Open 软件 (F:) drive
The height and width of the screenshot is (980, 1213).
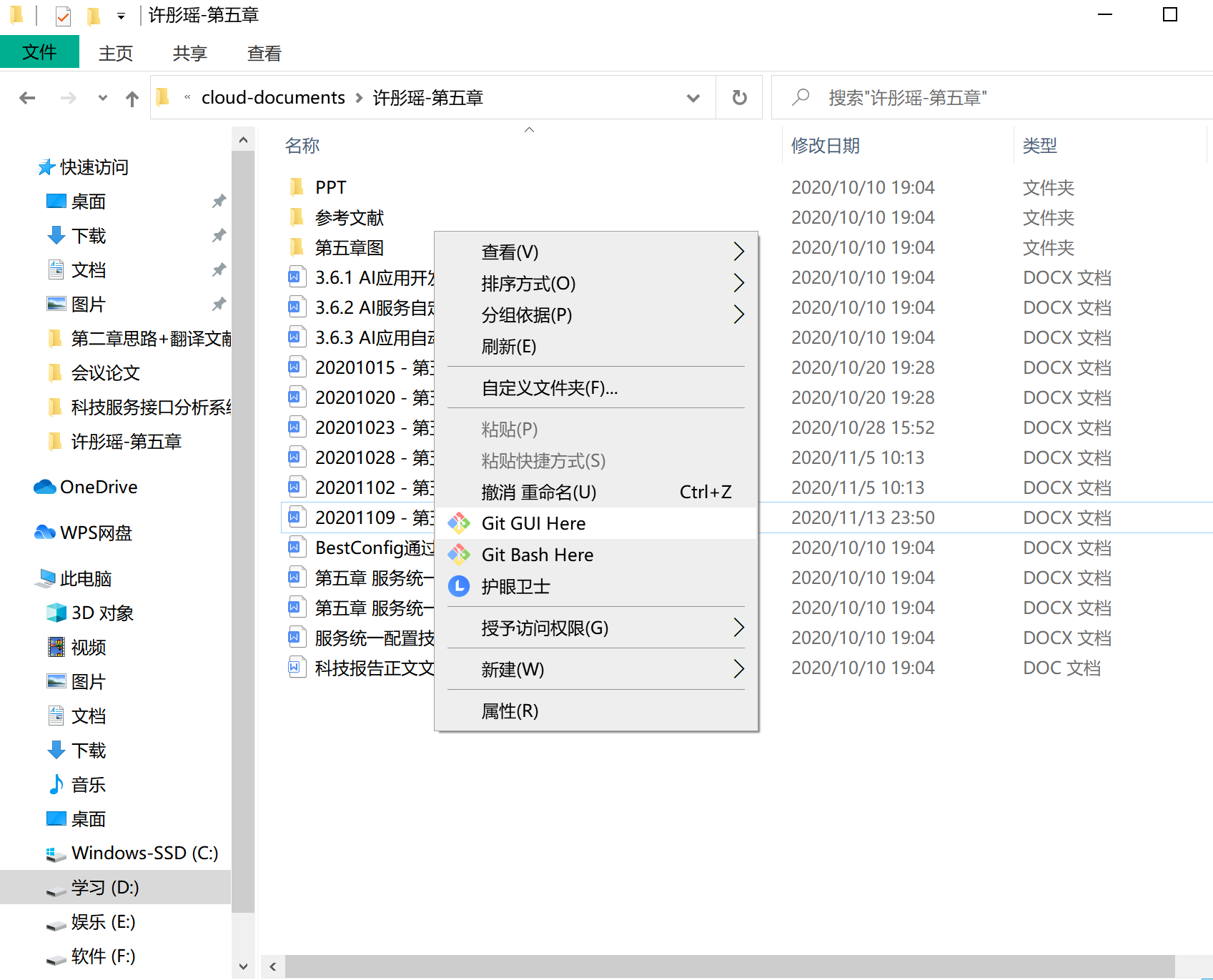[x=91, y=956]
